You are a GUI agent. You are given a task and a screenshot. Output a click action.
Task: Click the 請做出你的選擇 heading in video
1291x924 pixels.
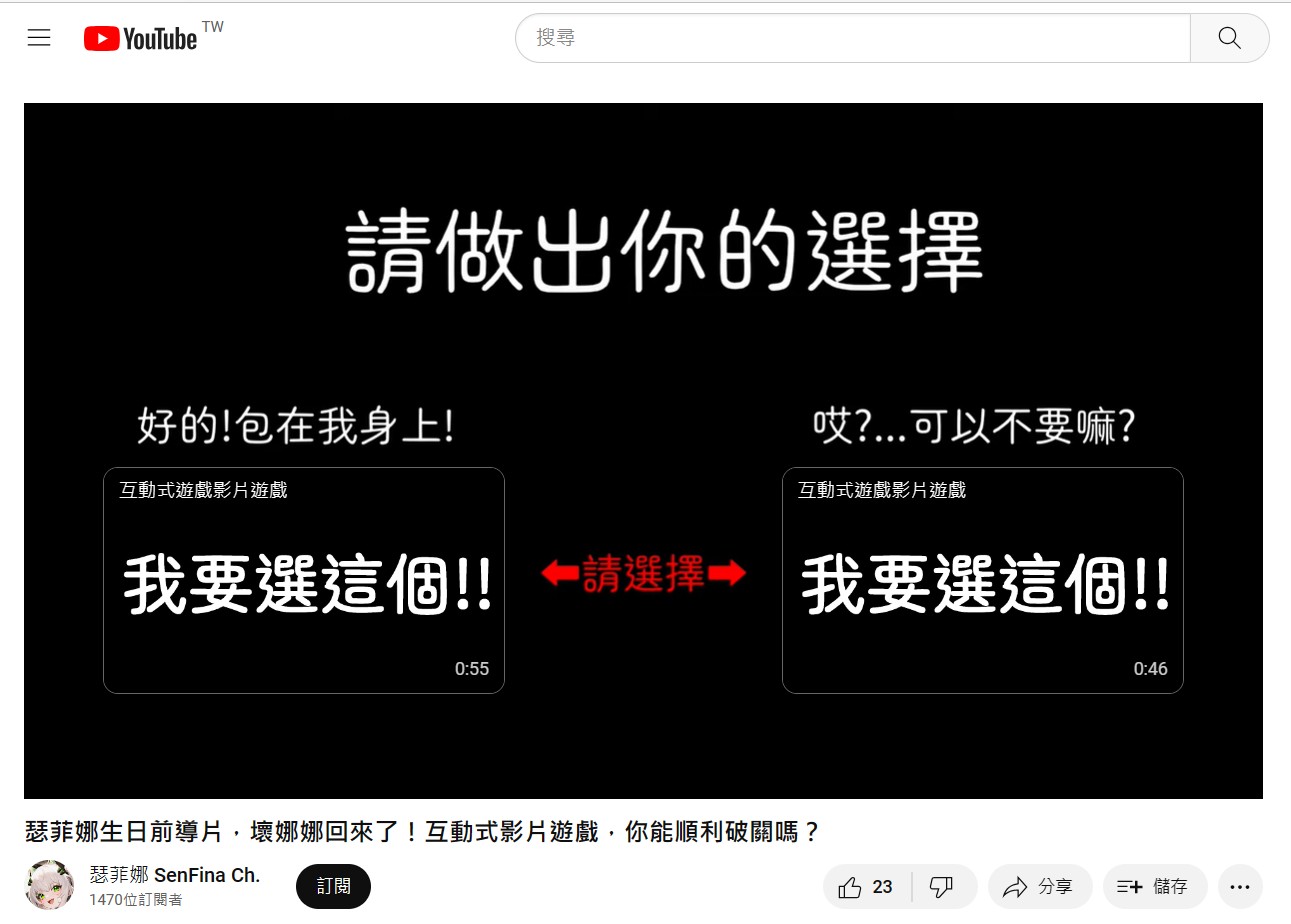tap(665, 251)
